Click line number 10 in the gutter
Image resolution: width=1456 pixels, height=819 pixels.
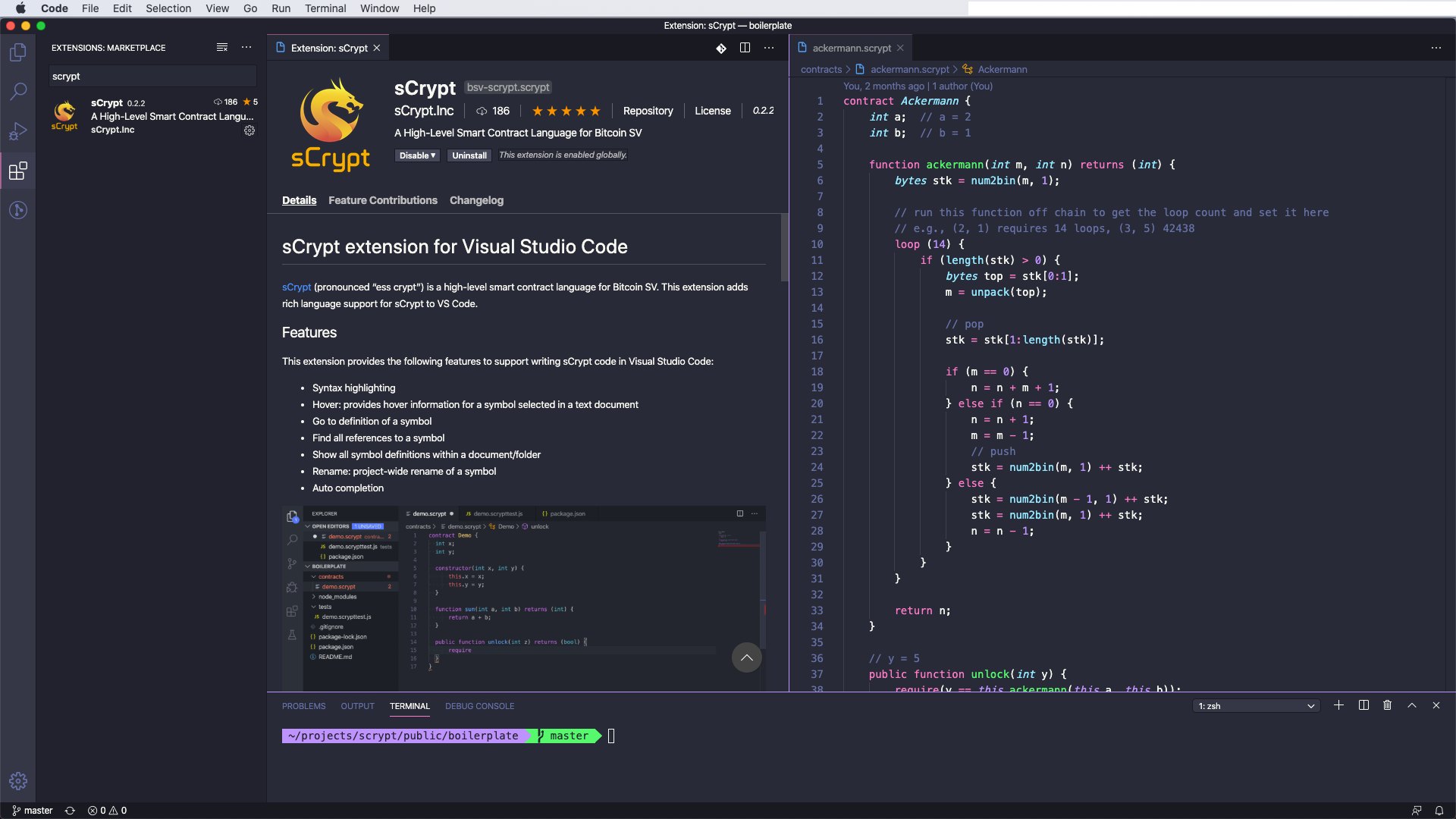817,244
